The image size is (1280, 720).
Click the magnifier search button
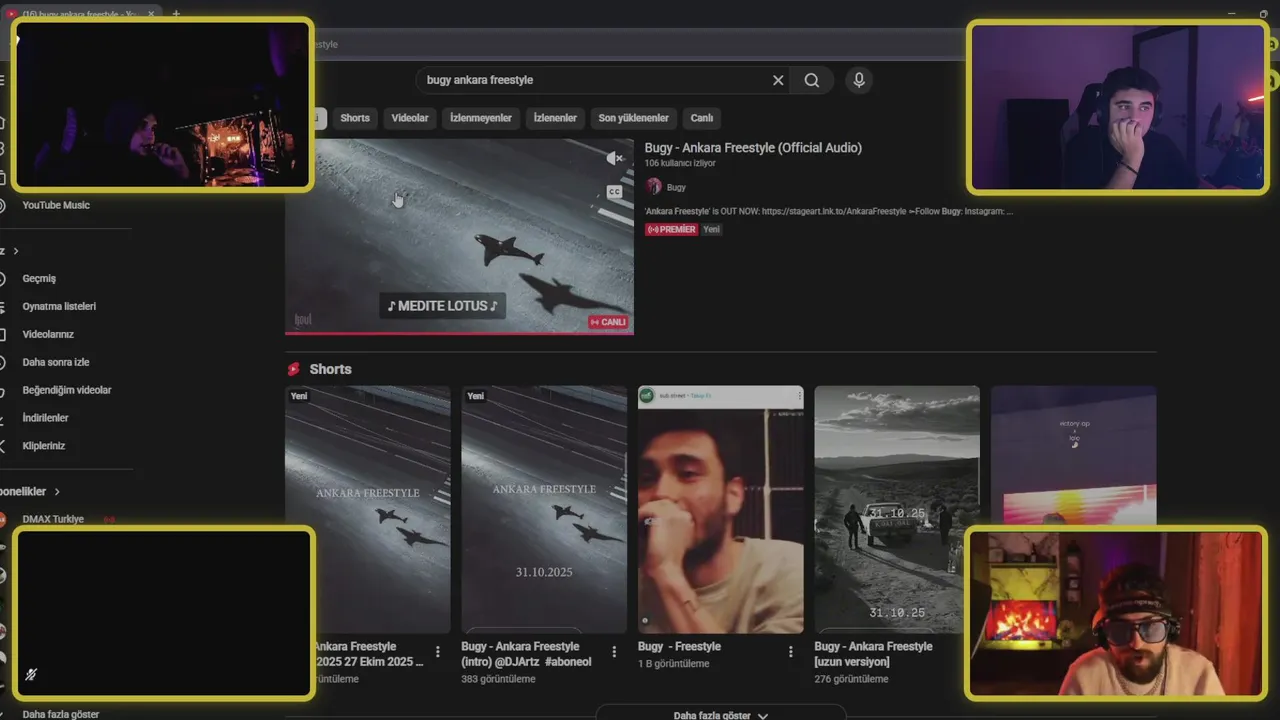pyautogui.click(x=812, y=80)
